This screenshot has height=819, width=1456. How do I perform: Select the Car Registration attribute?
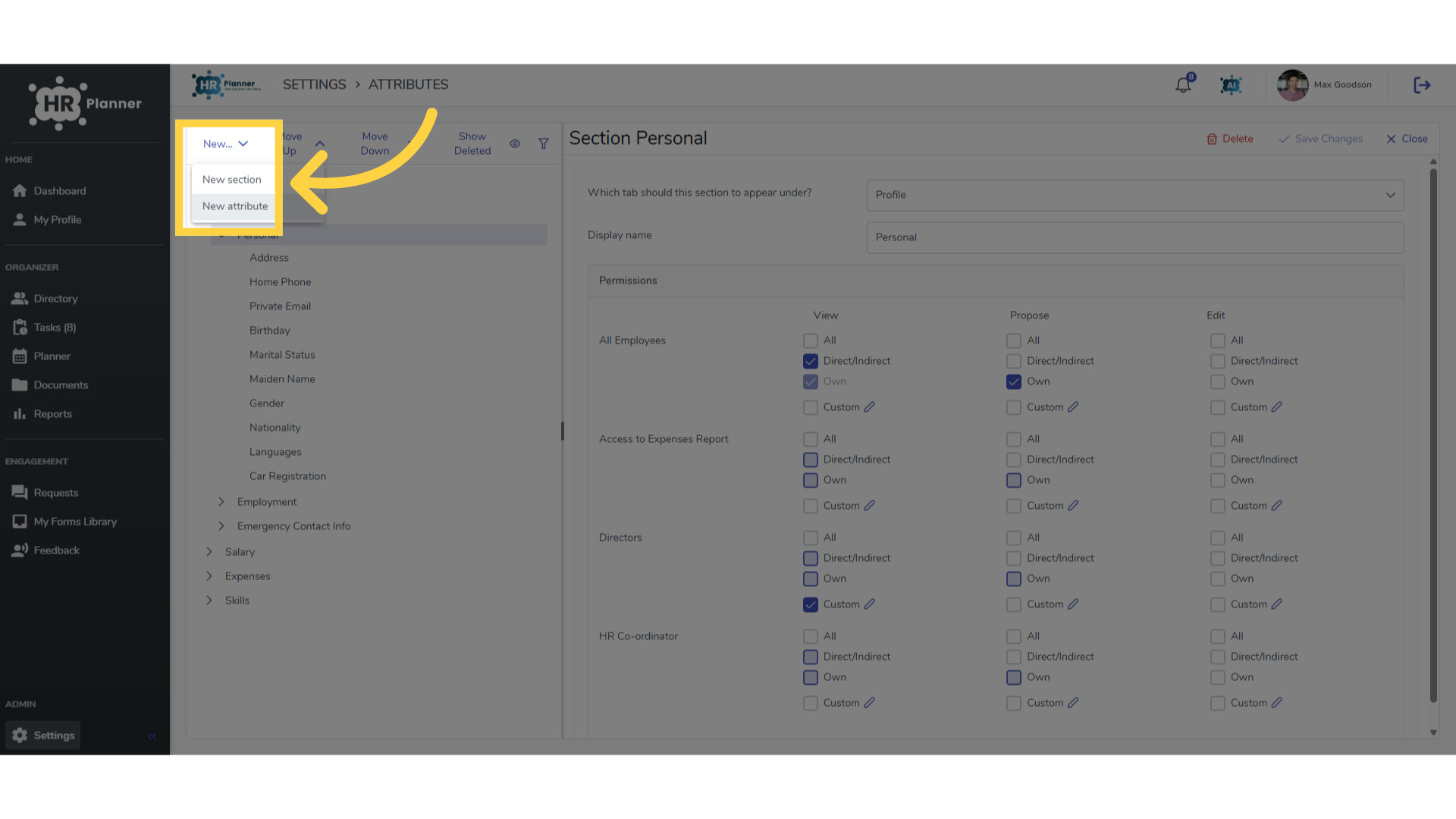[287, 476]
